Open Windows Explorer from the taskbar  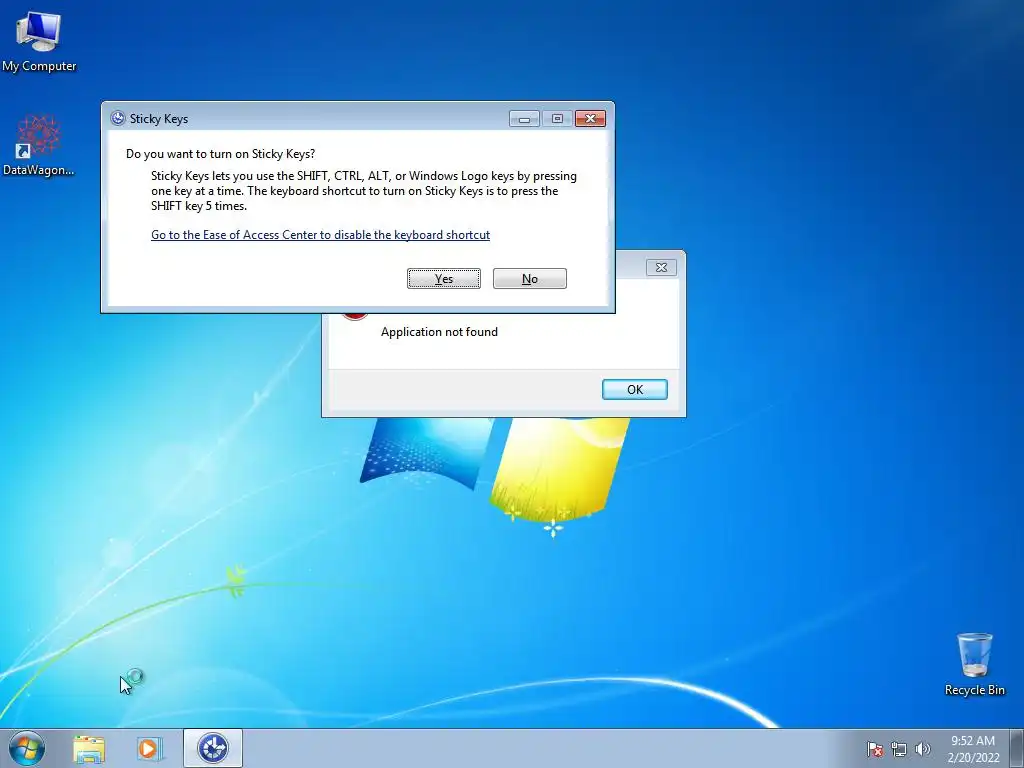[89, 749]
